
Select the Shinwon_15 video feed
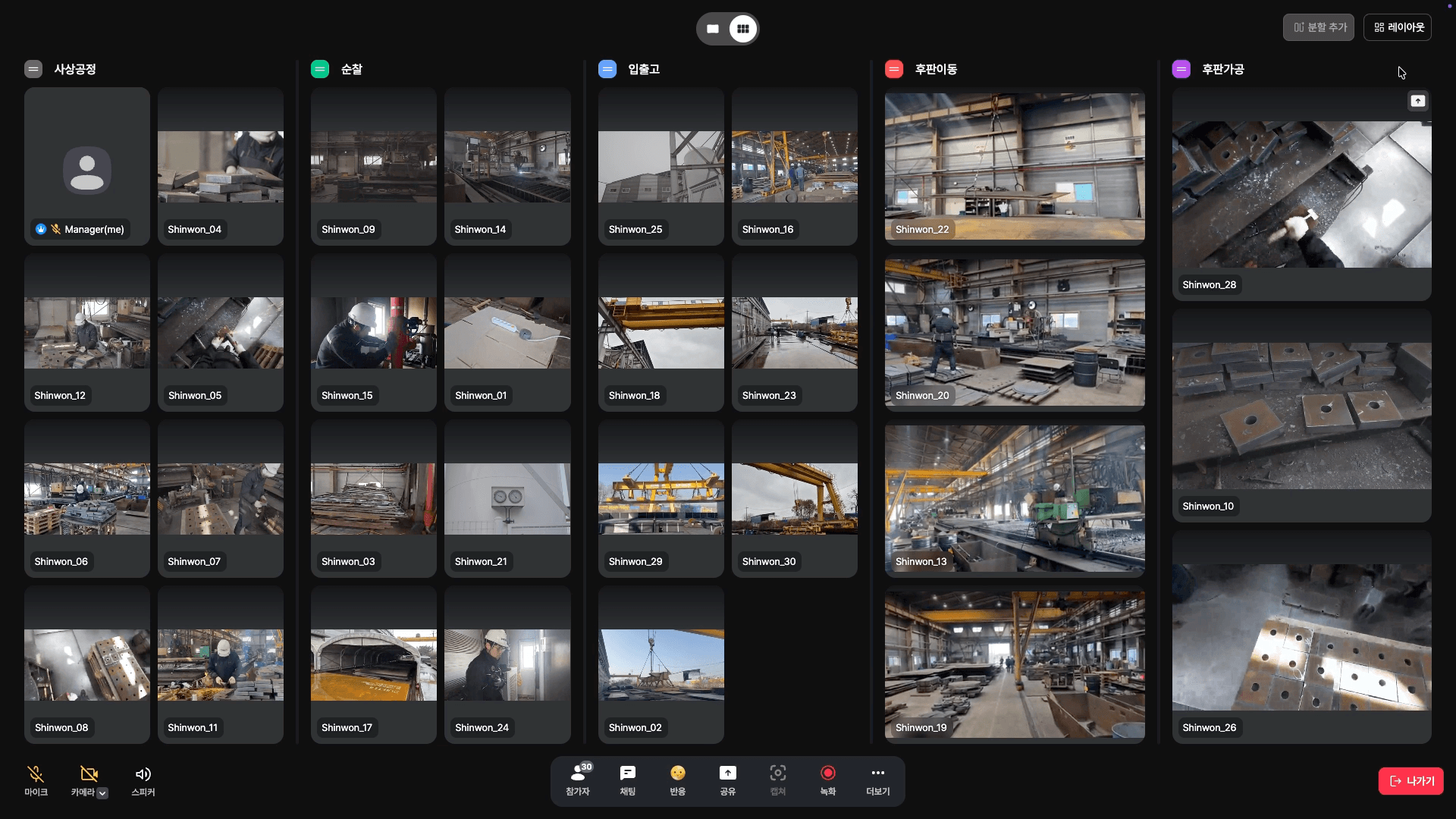click(x=374, y=333)
